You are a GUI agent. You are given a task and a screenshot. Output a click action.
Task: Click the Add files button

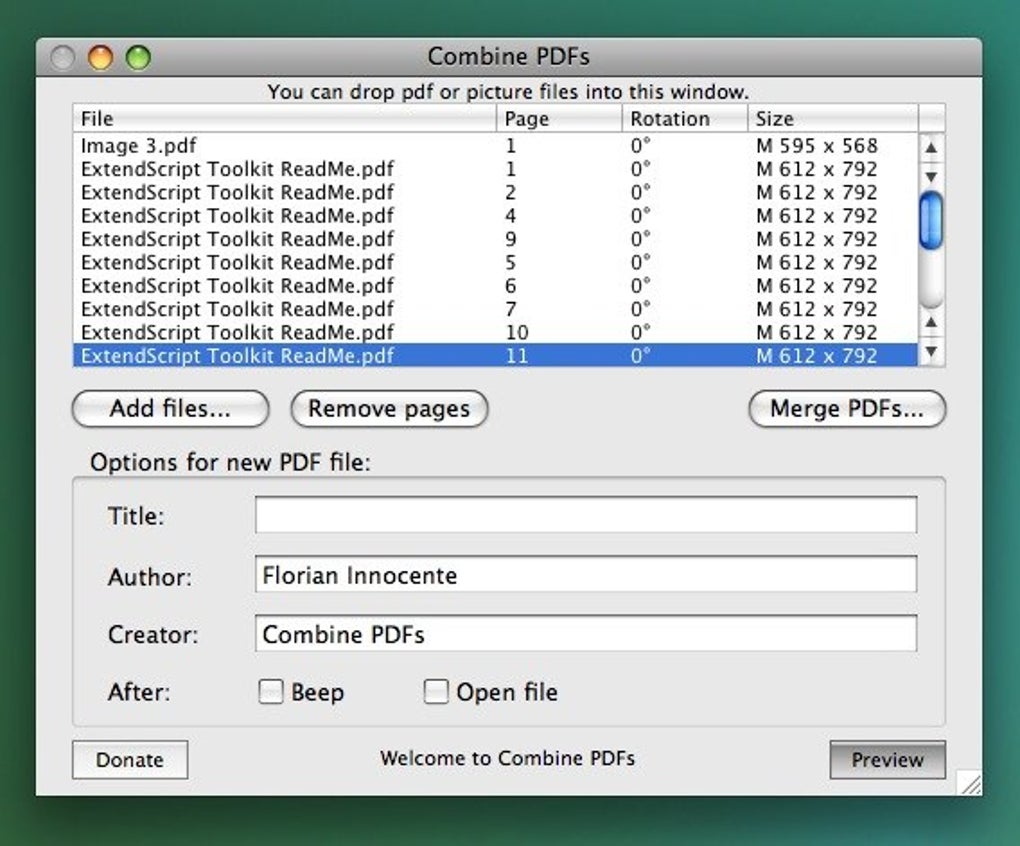point(169,408)
